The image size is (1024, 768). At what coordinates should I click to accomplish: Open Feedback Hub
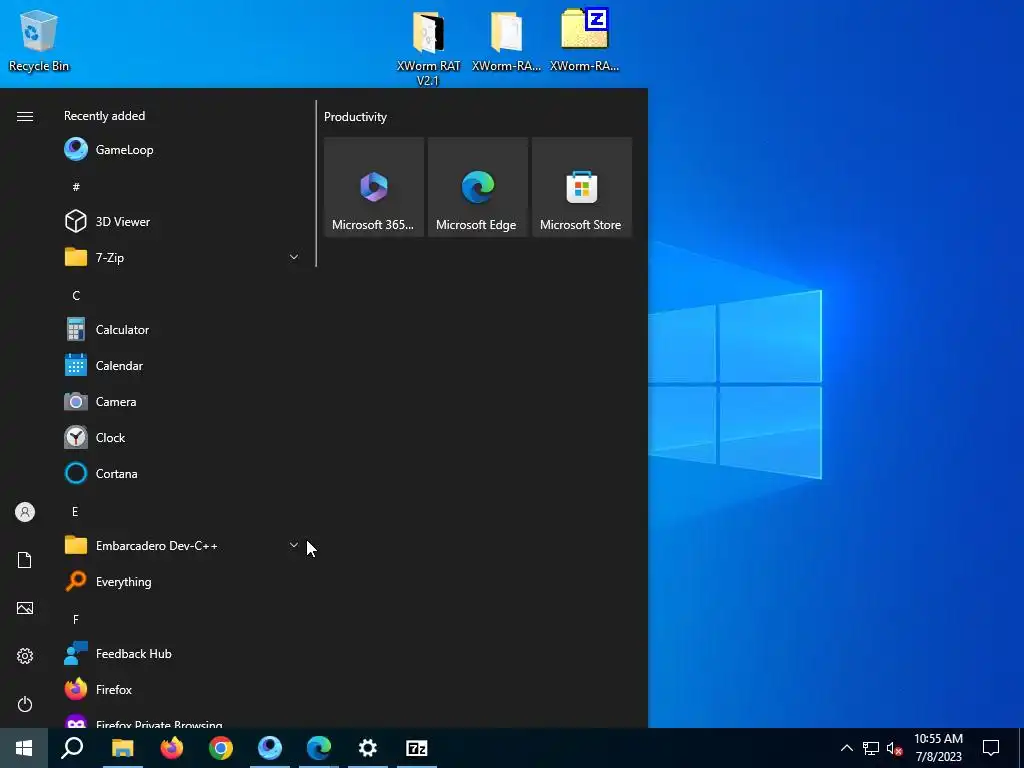click(x=182, y=654)
